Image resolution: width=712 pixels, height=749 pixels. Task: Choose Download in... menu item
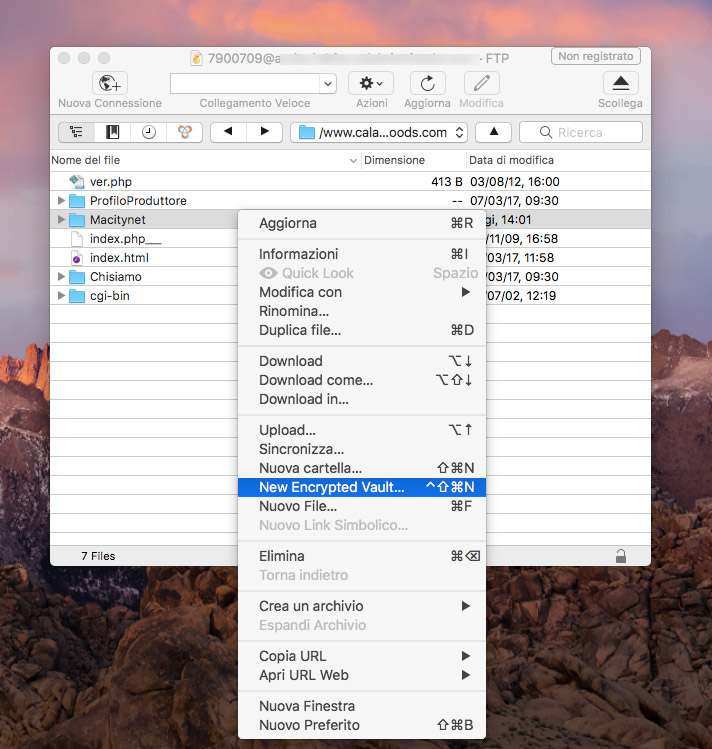click(362, 399)
